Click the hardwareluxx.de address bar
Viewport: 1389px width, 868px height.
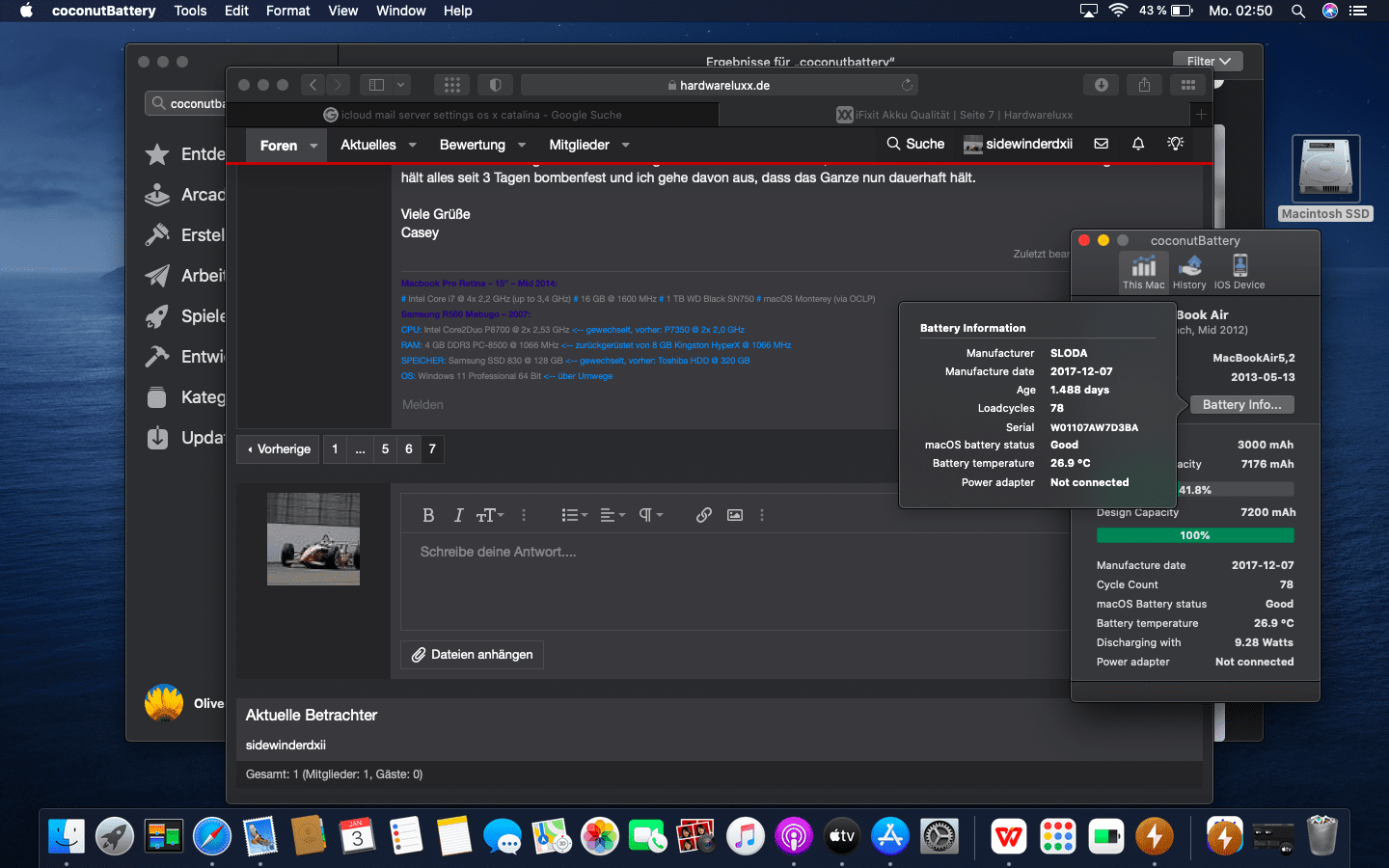tap(720, 85)
